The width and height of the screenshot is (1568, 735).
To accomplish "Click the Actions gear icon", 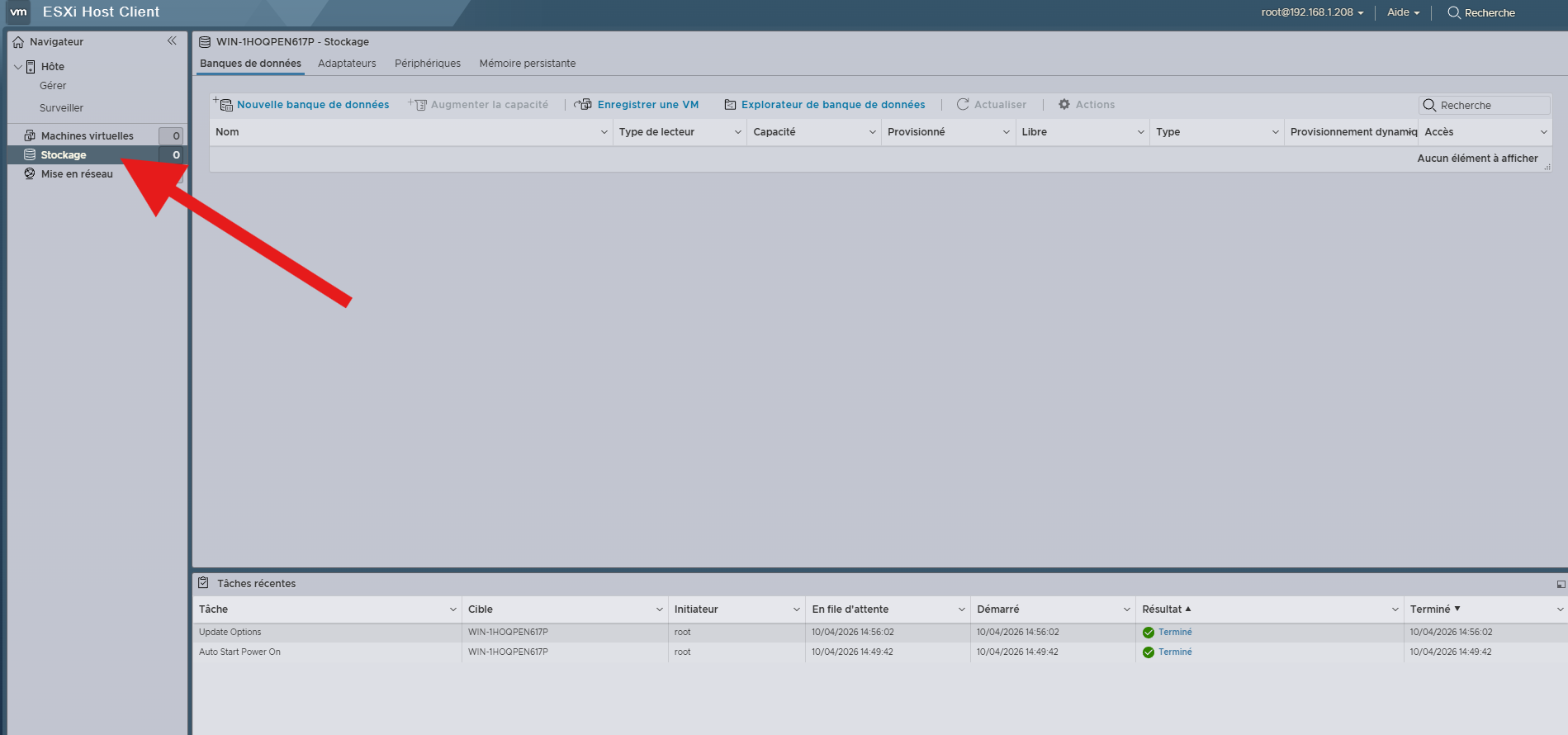I will tap(1064, 104).
